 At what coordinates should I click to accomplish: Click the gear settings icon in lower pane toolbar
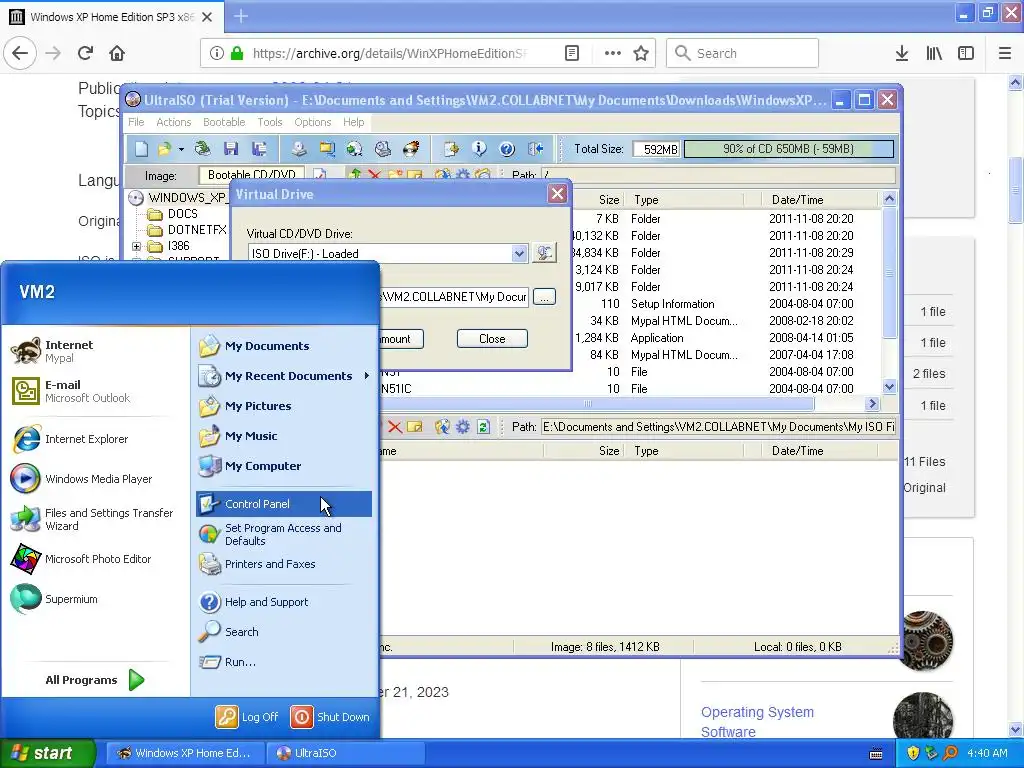(x=463, y=427)
